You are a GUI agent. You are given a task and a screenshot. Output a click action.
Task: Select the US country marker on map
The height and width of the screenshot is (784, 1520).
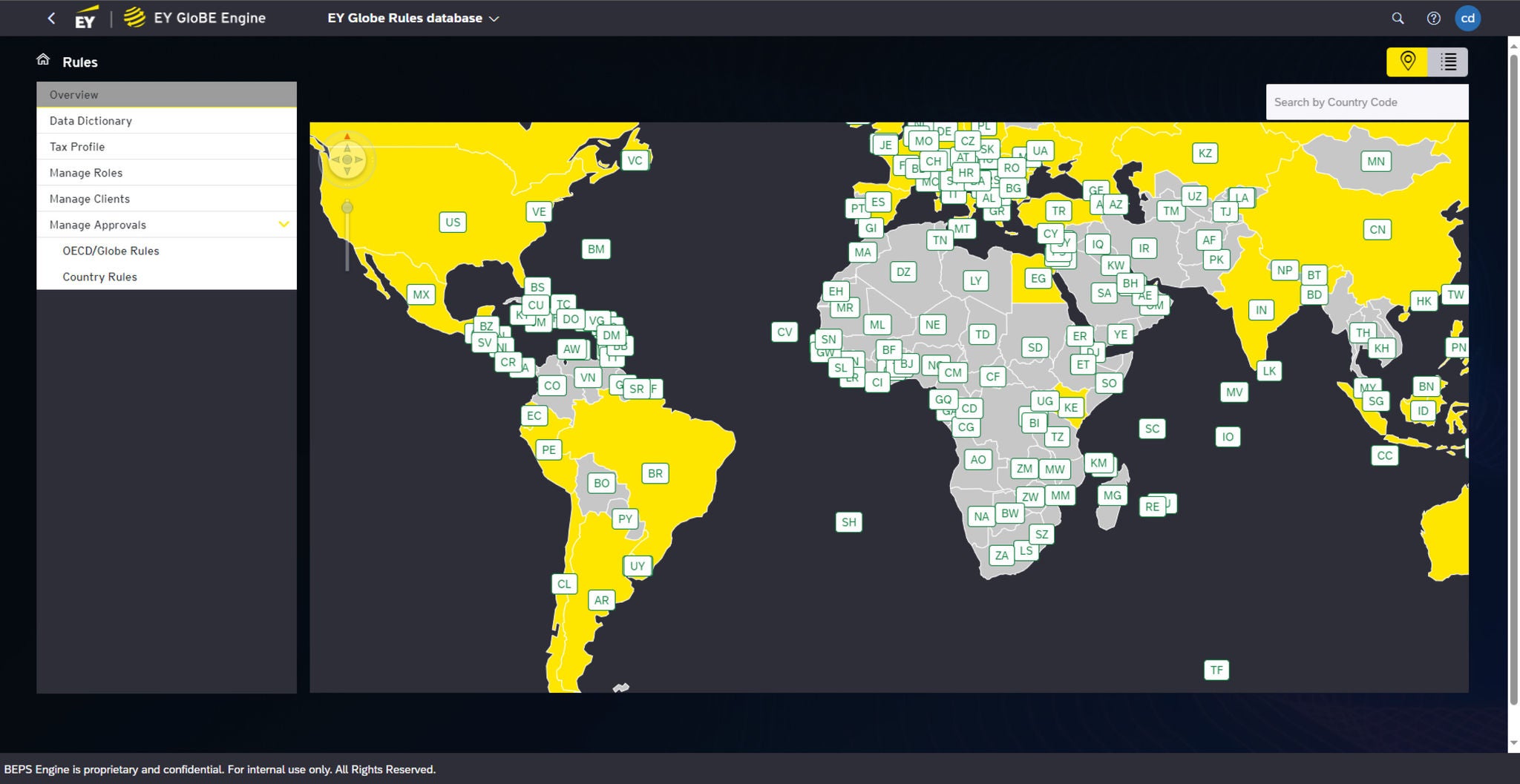[453, 222]
